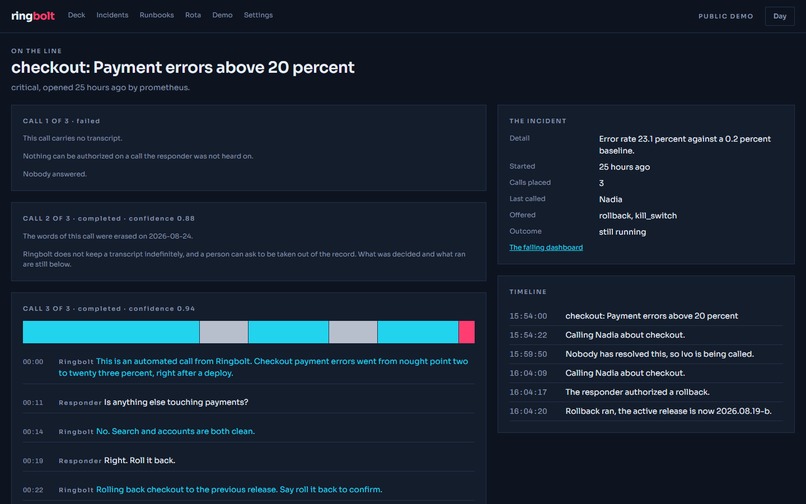Click "No. Search and accounts are both clean."

[175, 431]
